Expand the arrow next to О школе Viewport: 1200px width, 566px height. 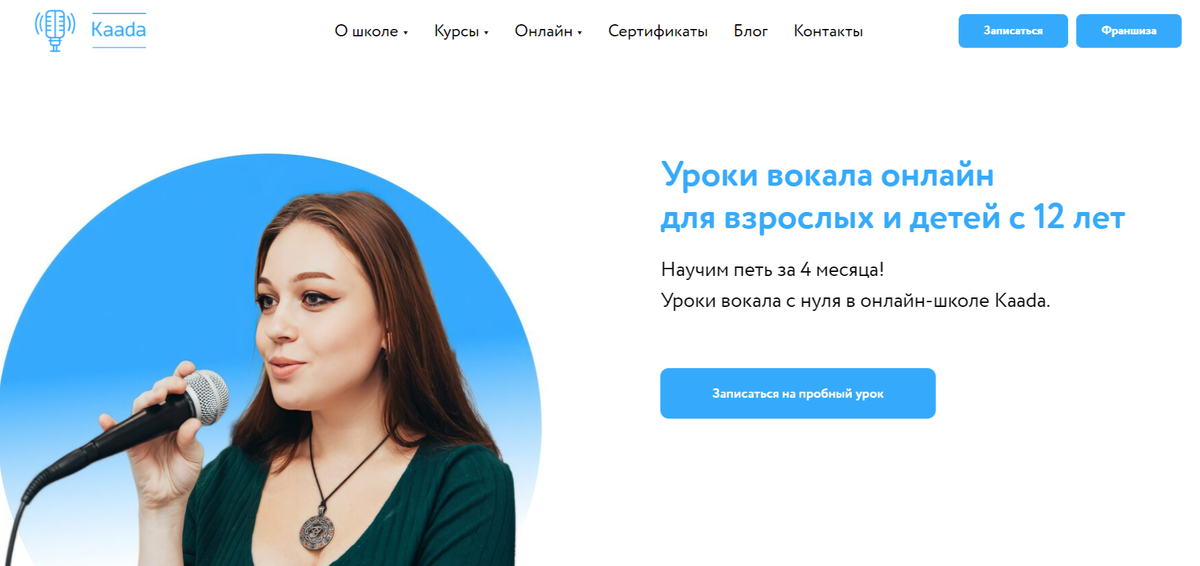[405, 33]
